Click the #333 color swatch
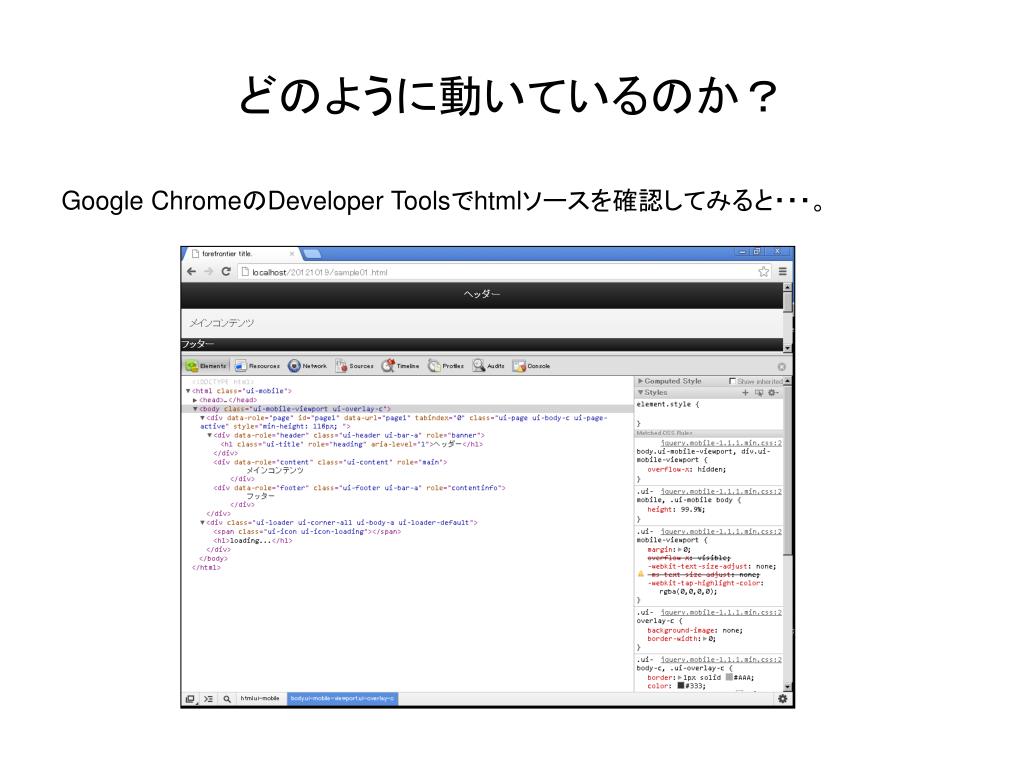This screenshot has width=1024, height=768. click(x=680, y=686)
